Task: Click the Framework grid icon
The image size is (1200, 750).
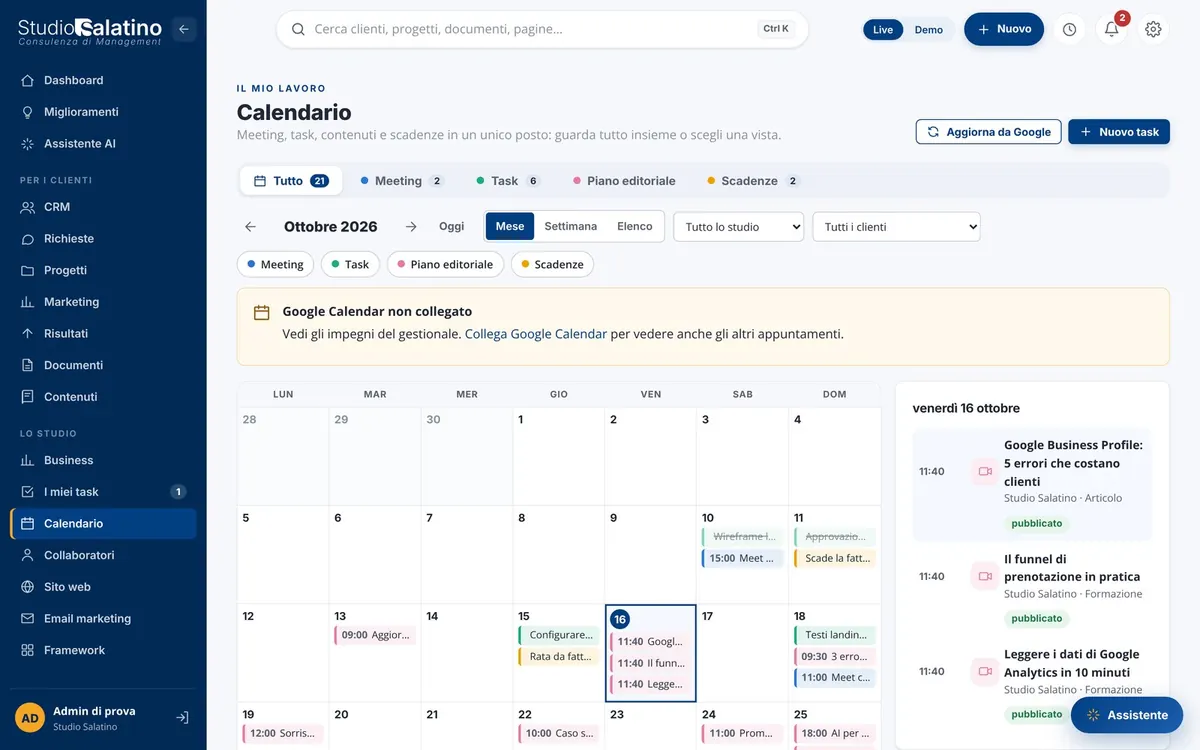Action: [27, 650]
